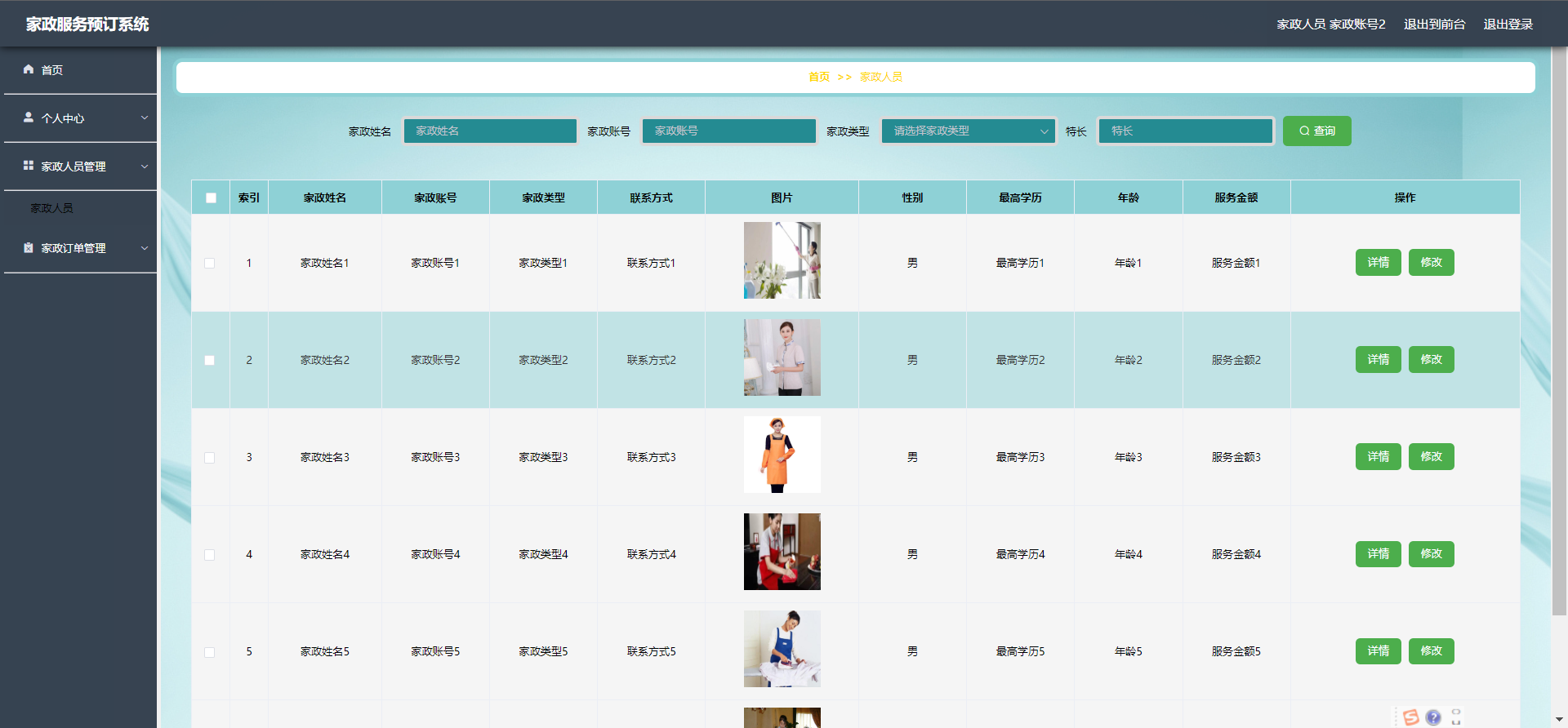
Task: Click 修改 for 家政姓名4
Action: click(1431, 553)
